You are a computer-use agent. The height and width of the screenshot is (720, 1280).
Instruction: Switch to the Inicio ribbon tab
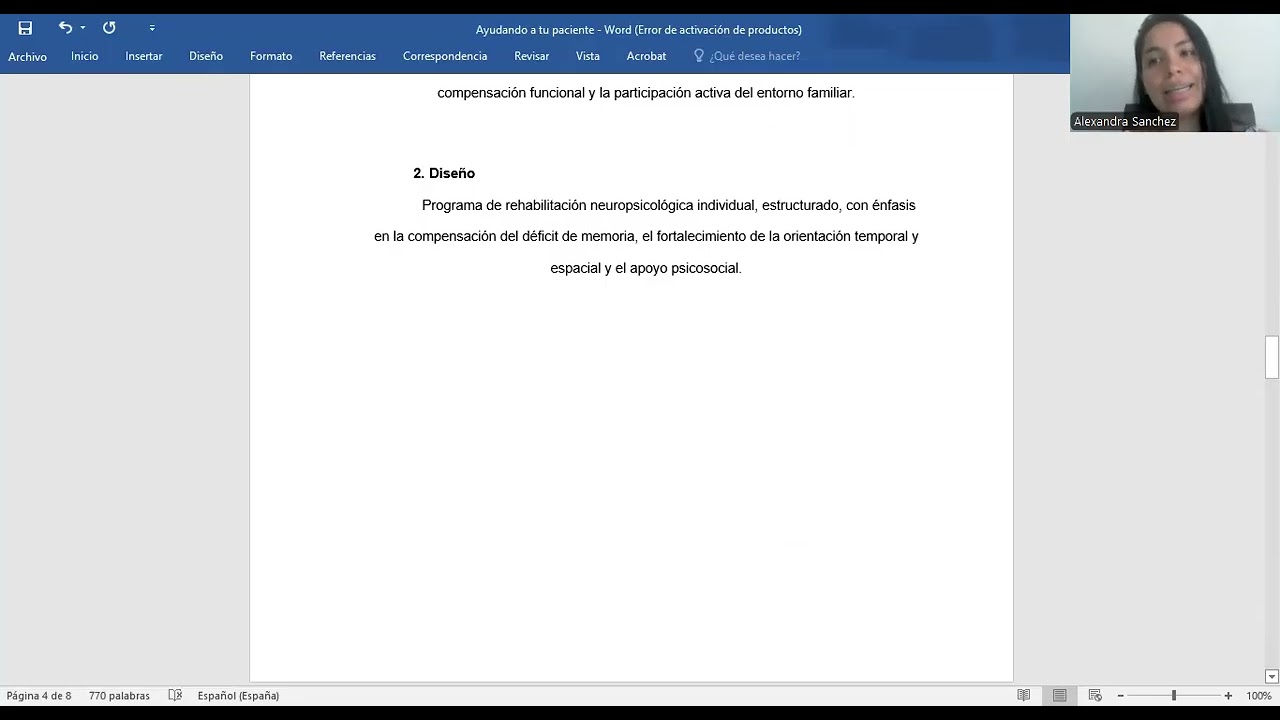[x=85, y=56]
